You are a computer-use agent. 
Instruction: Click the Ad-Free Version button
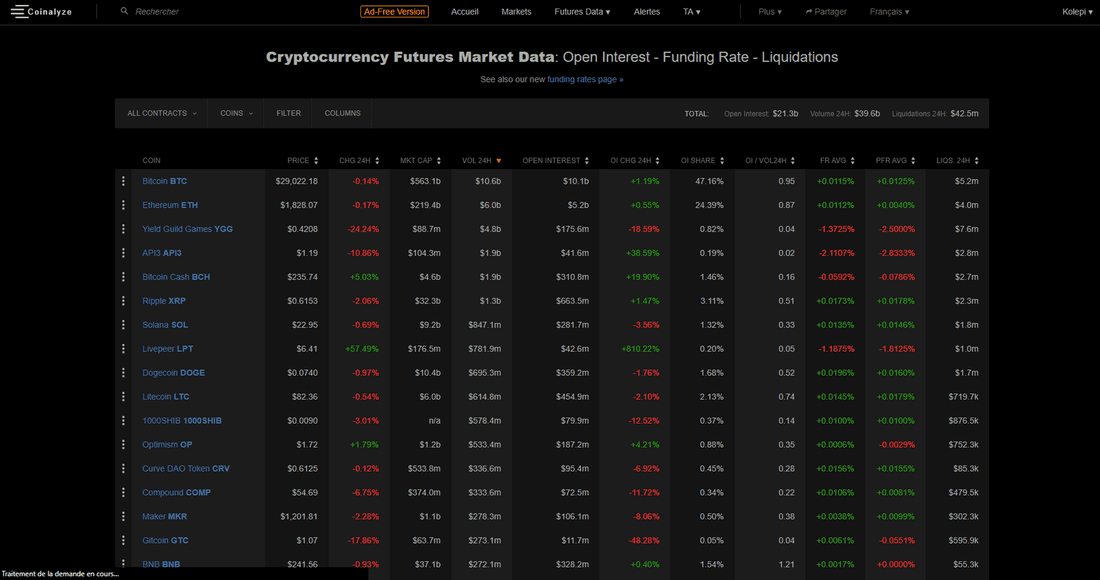pyautogui.click(x=394, y=12)
